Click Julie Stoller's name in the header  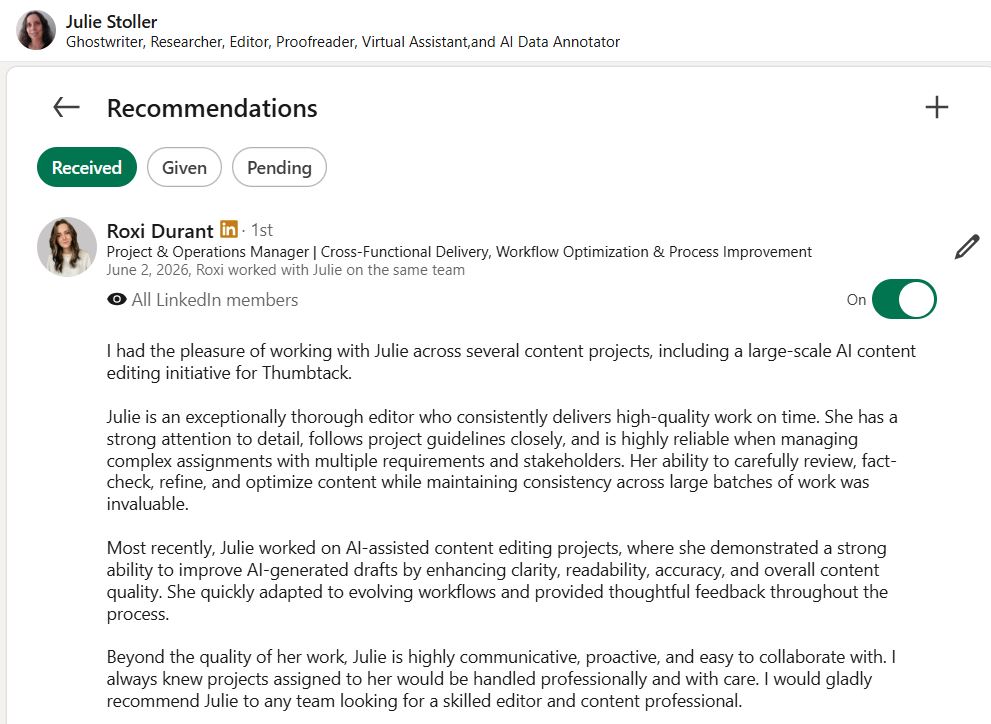[x=111, y=21]
